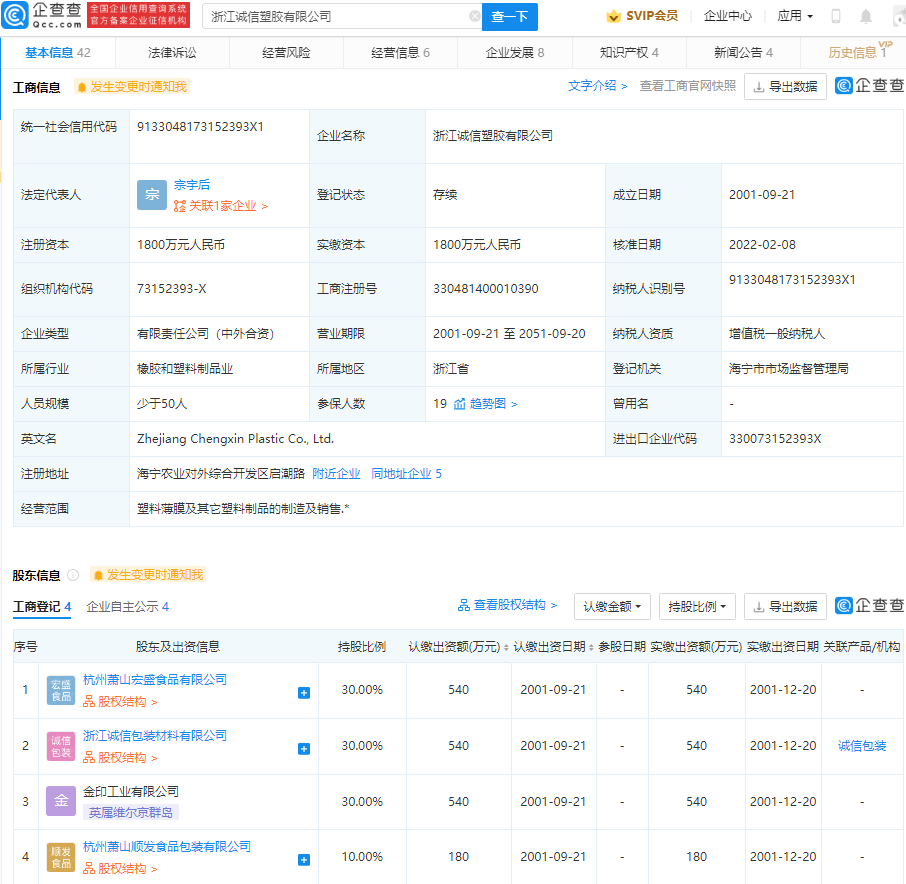Select 工商登记 sub-tab
The image size is (906, 884).
(42, 607)
